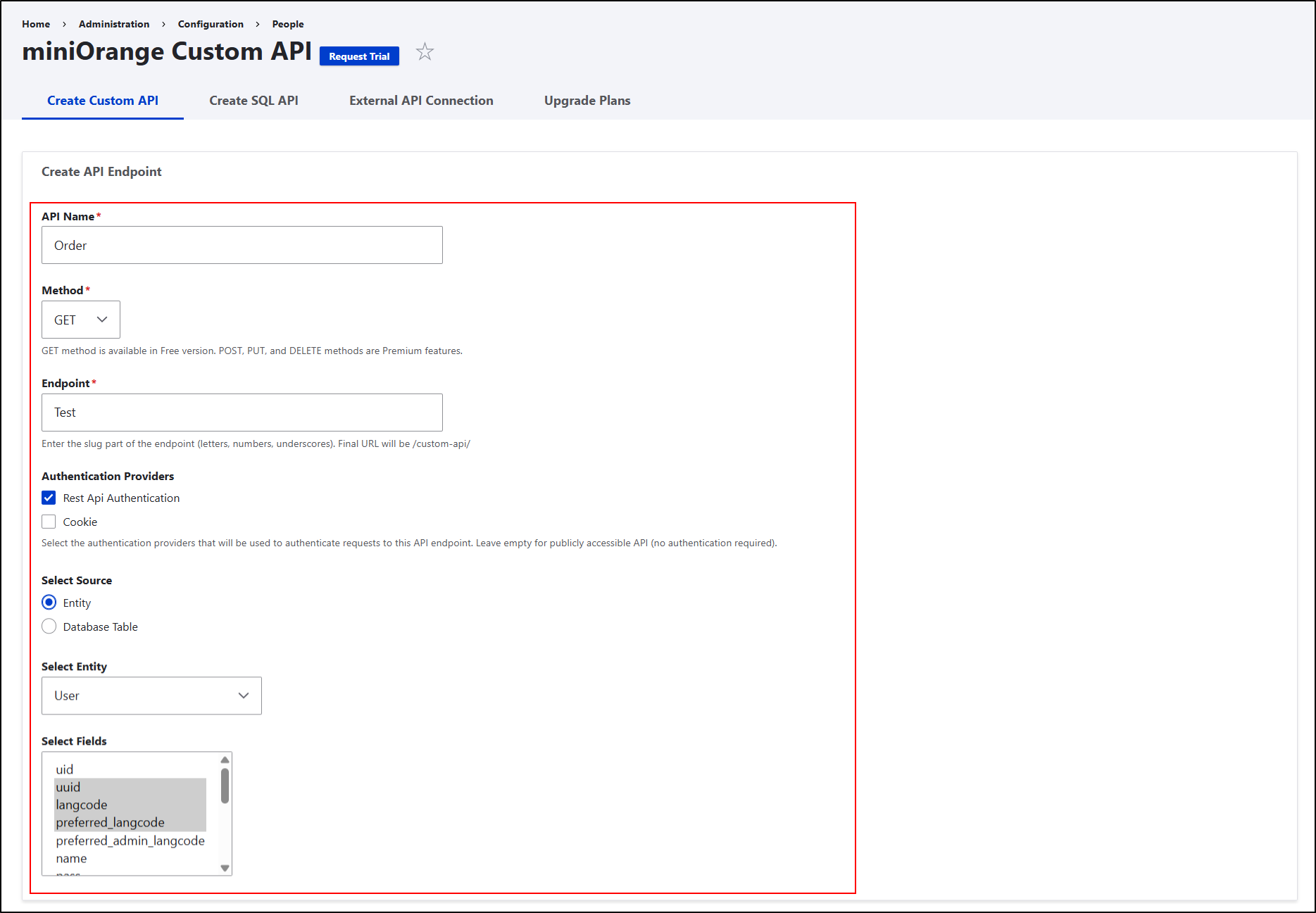
Task: Open the Upgrade Plans tab
Action: click(x=587, y=101)
